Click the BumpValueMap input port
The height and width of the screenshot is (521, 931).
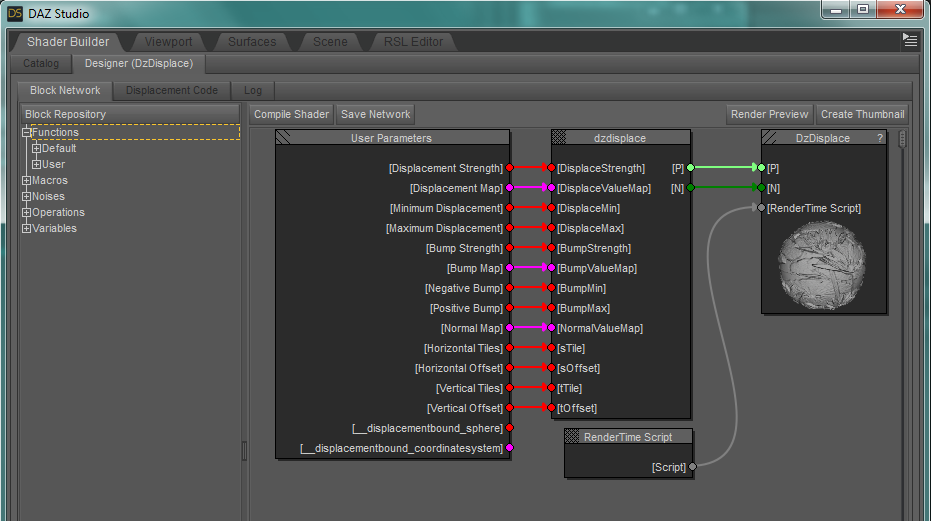coord(552,268)
